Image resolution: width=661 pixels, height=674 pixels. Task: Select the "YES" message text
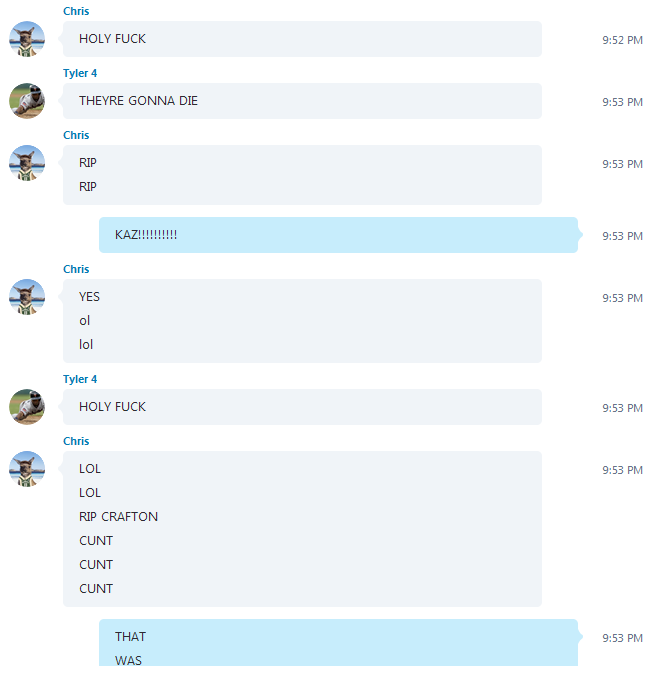(89, 297)
